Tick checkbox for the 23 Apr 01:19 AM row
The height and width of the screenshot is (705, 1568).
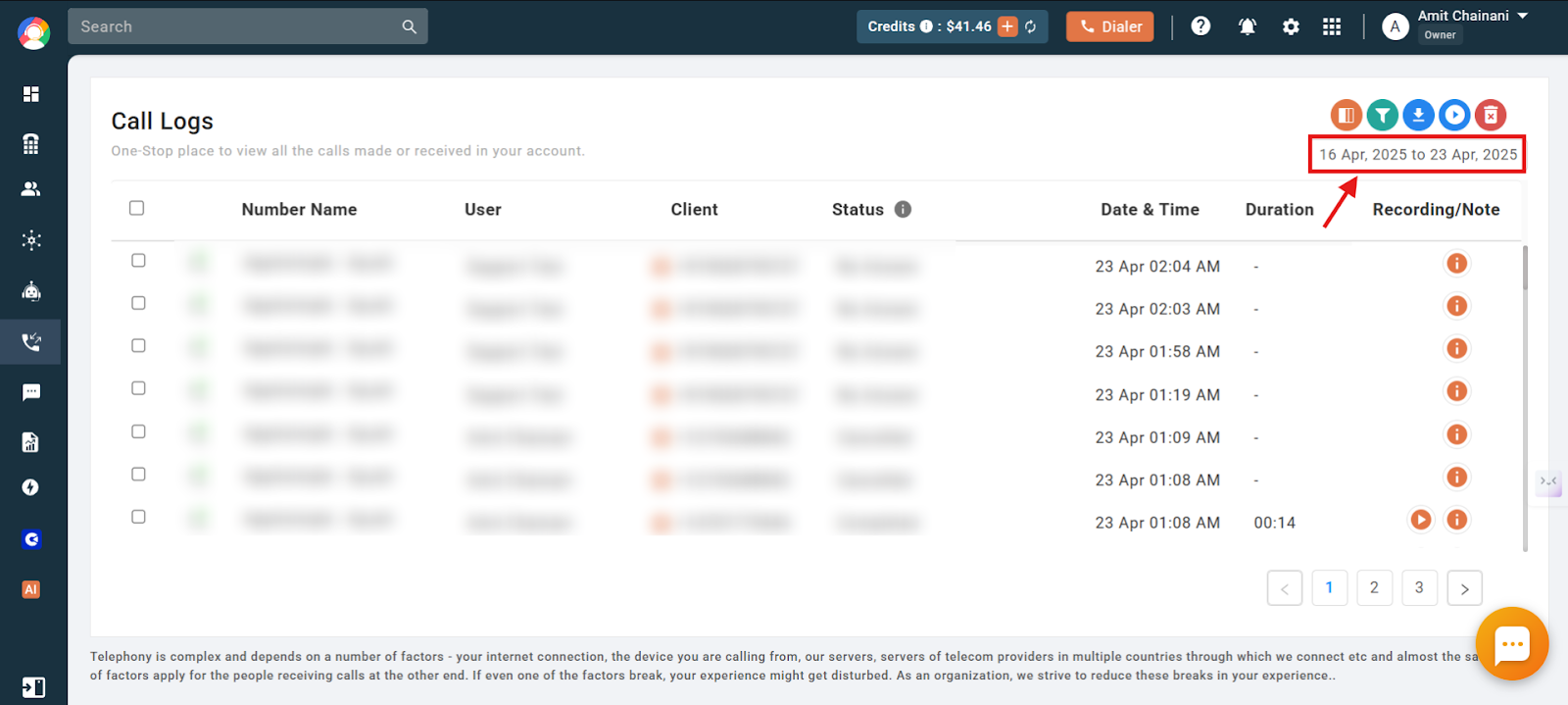[x=138, y=388]
